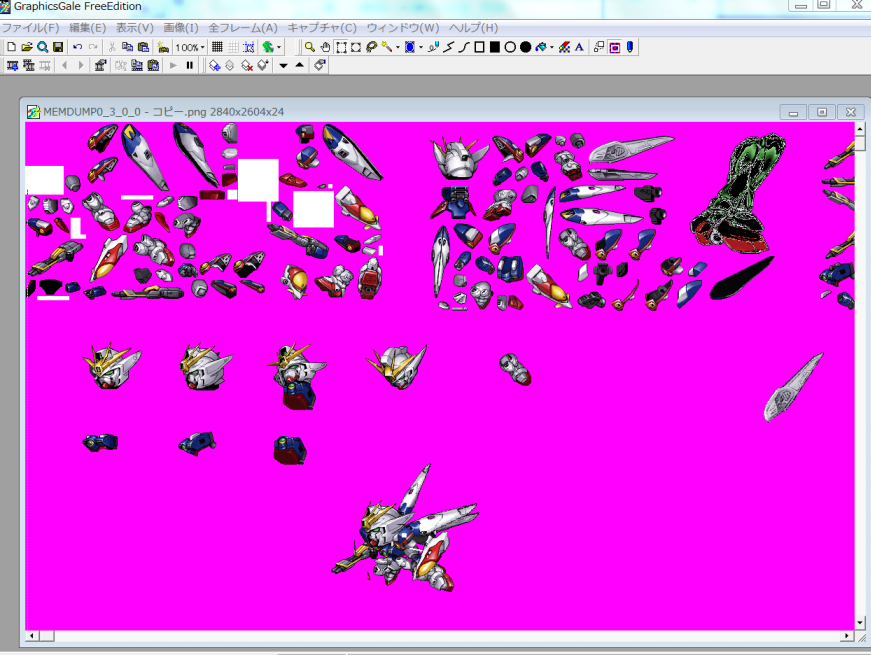Copy selection to clipboard
The width and height of the screenshot is (871, 655).
coord(127,47)
